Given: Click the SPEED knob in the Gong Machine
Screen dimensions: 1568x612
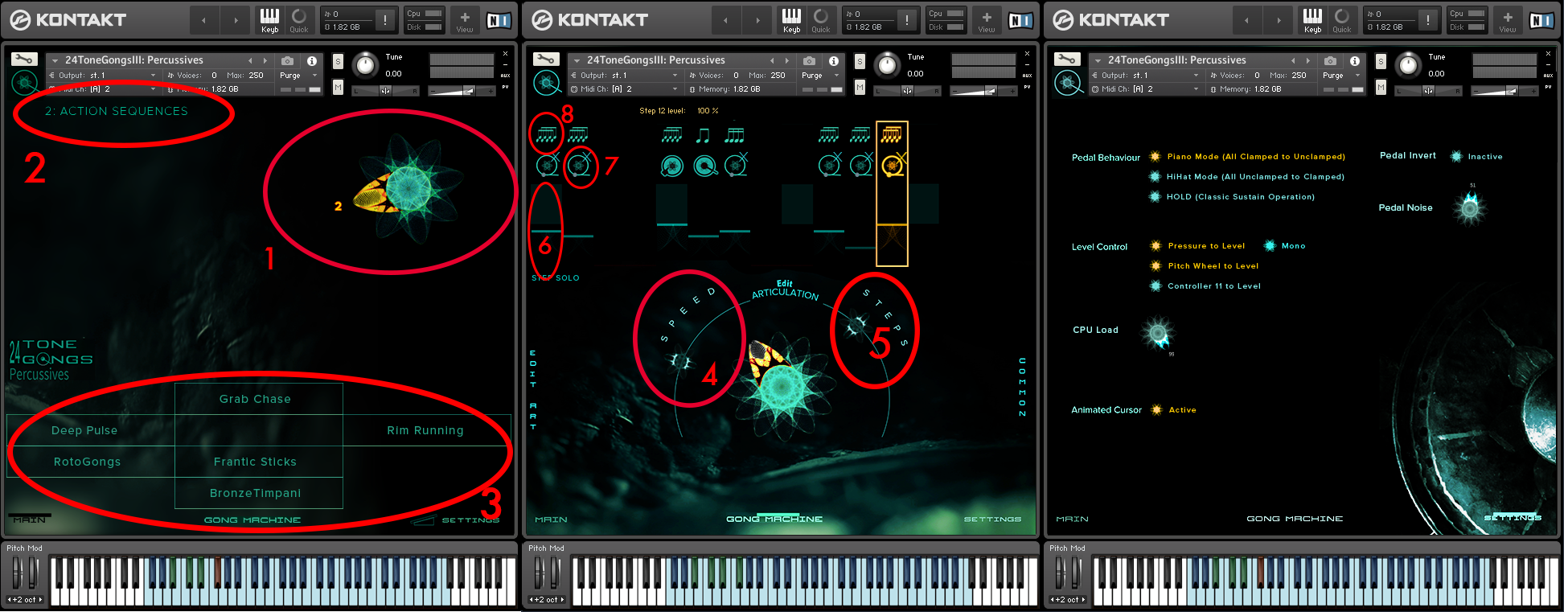Looking at the screenshot, I should click(680, 361).
